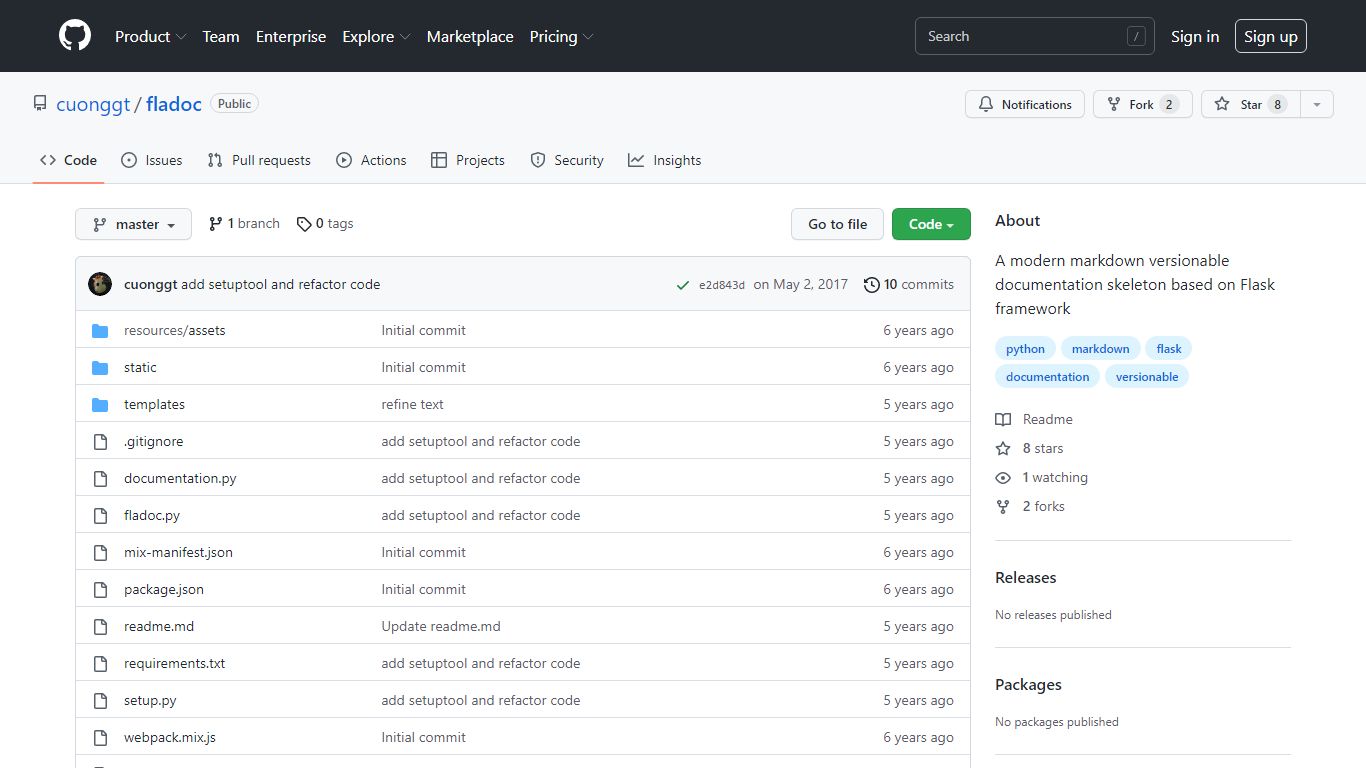Star the fladoc repository
This screenshot has width=1366, height=768.
click(x=1251, y=104)
